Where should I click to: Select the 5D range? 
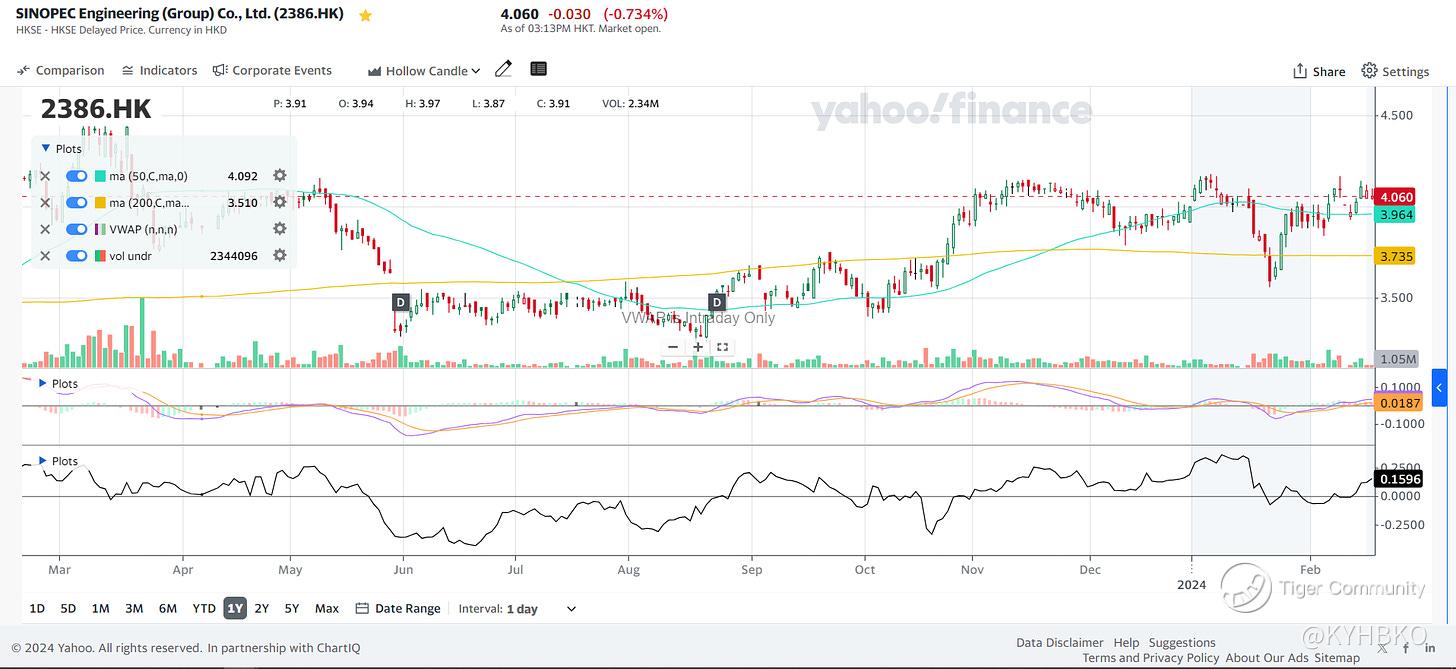pyautogui.click(x=68, y=608)
